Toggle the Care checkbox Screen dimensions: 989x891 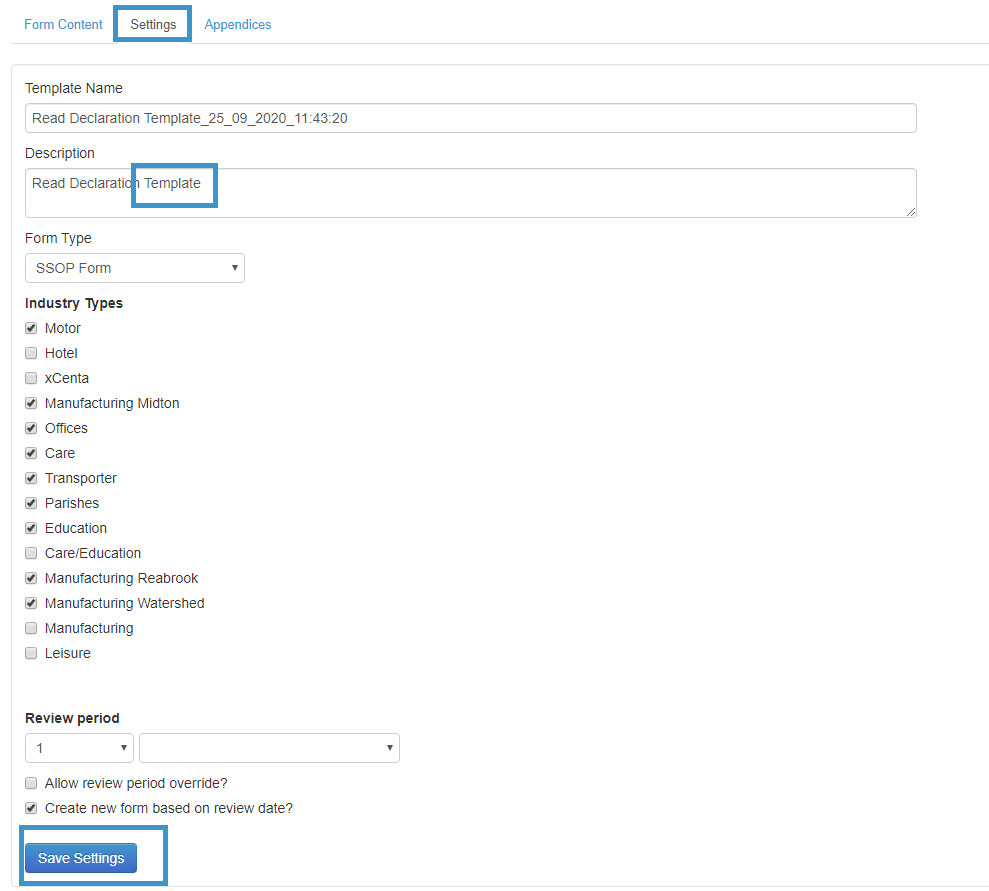click(31, 453)
